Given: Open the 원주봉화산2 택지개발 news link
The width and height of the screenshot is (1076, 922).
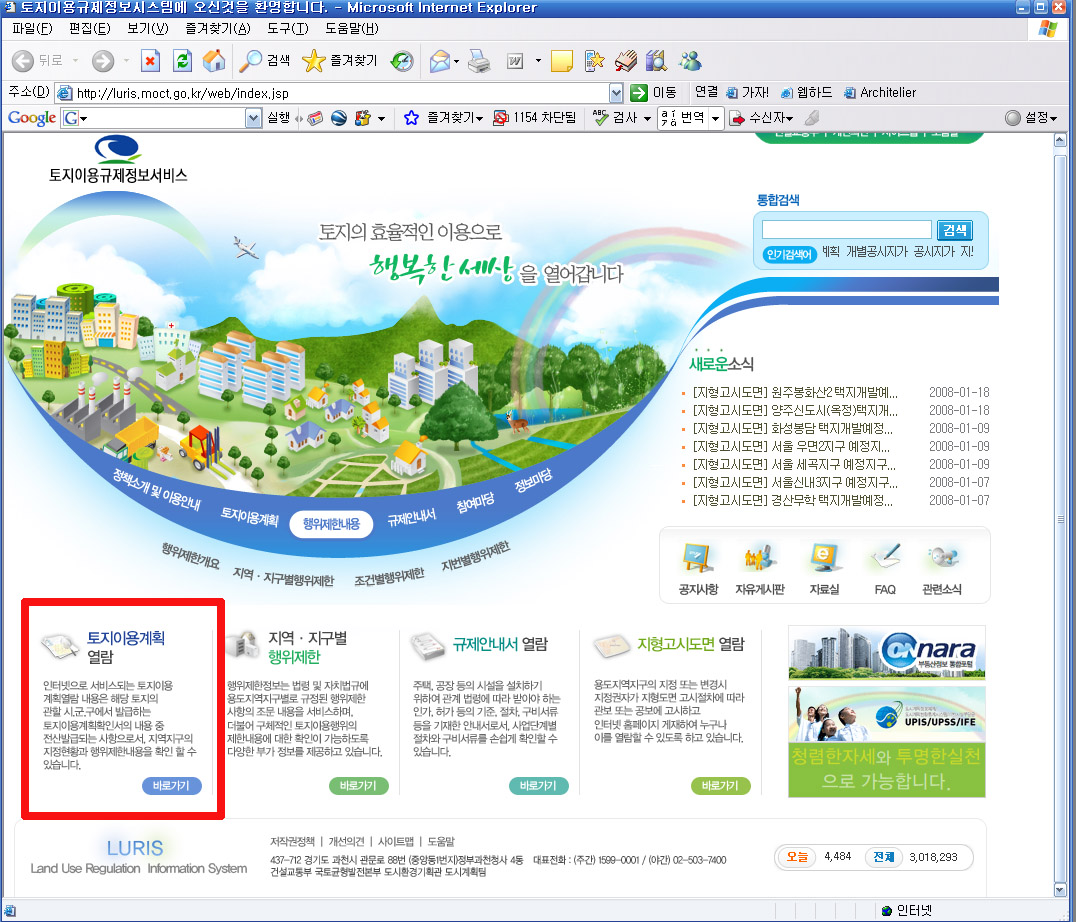Looking at the screenshot, I should point(795,392).
